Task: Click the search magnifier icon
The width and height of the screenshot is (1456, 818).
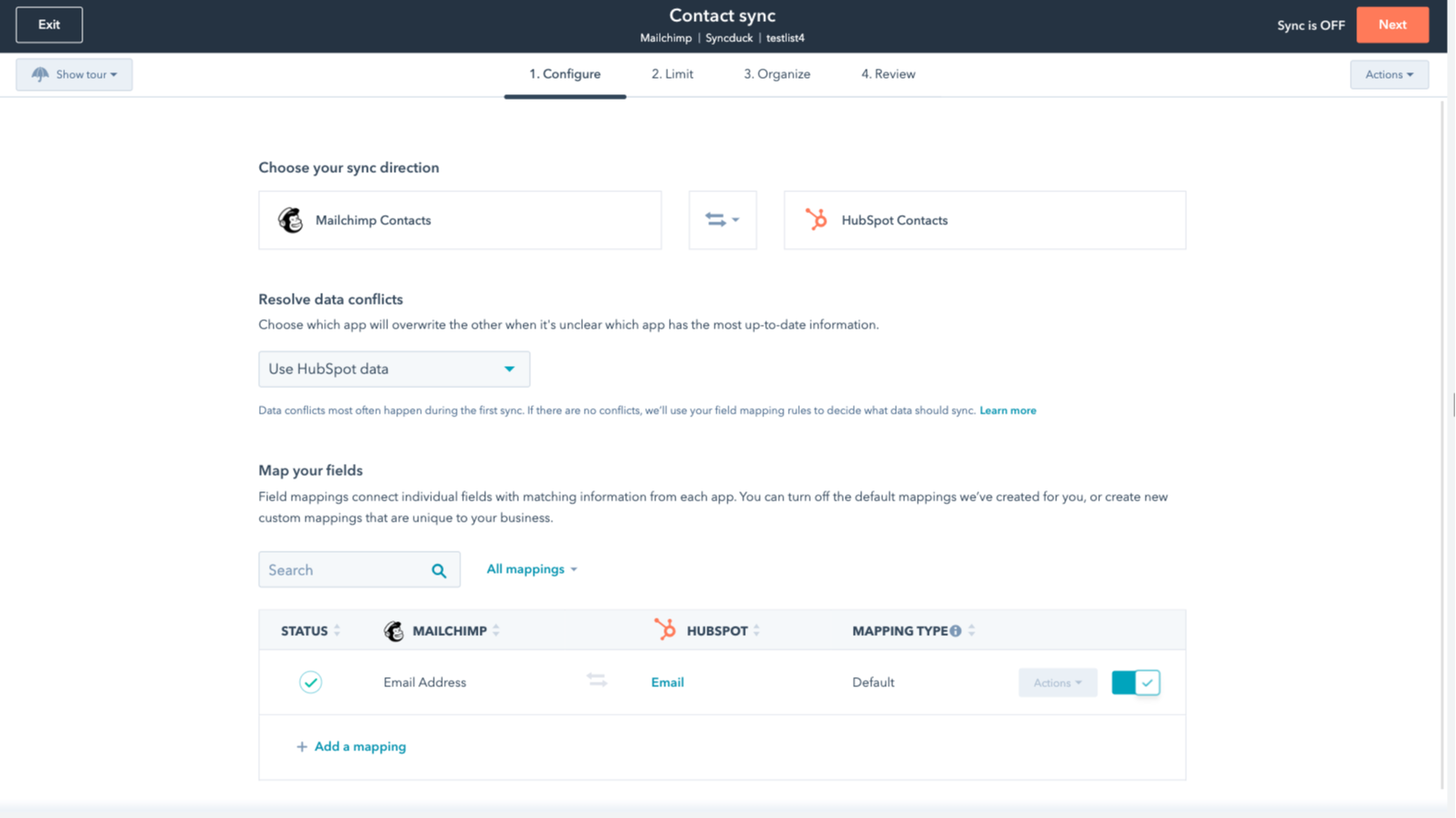Action: point(439,571)
